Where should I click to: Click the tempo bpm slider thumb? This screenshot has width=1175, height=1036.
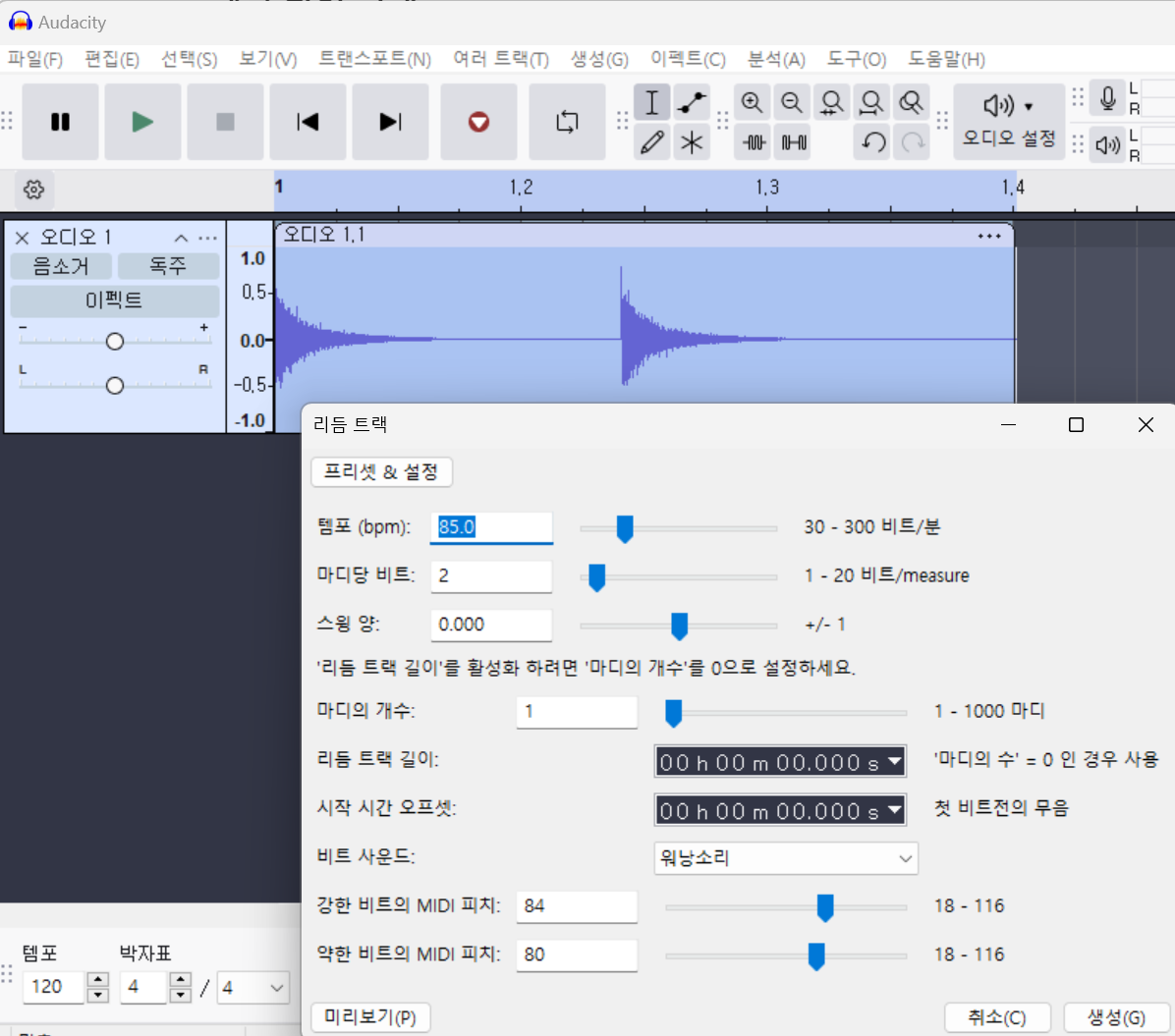coord(624,529)
